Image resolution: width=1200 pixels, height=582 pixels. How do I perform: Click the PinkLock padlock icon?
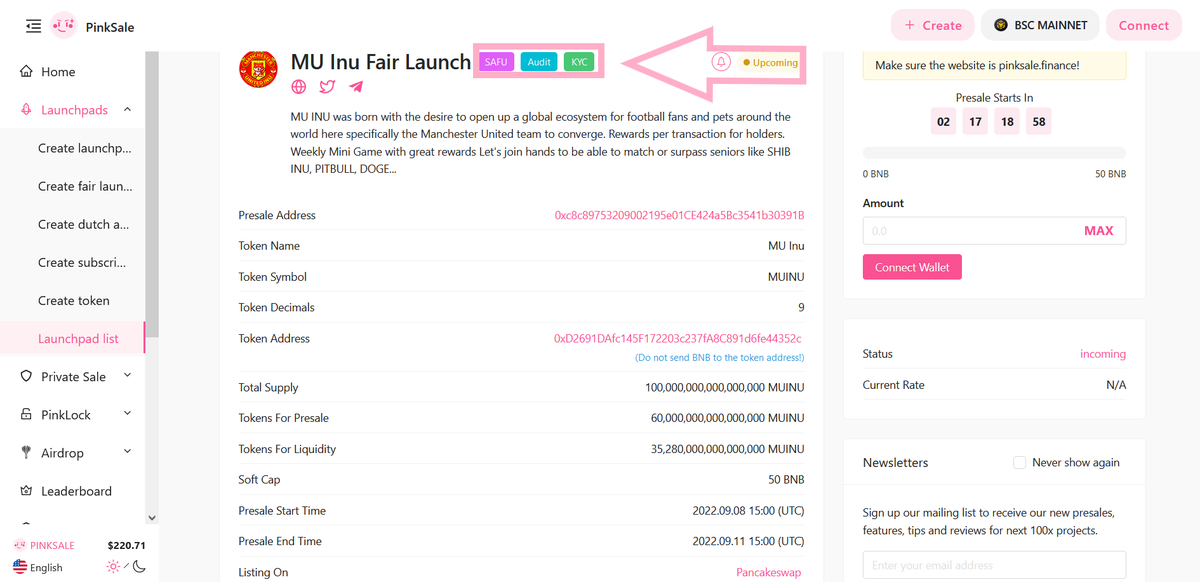tap(26, 414)
